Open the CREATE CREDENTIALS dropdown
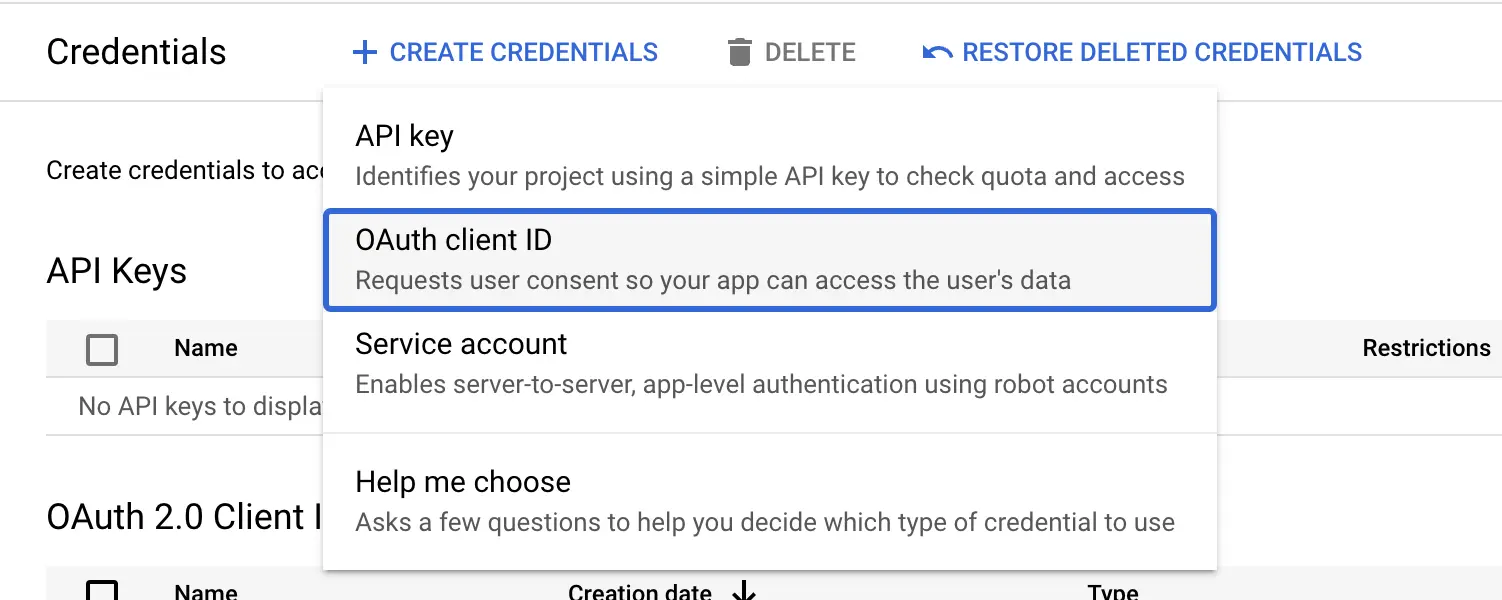1502x600 pixels. tap(503, 52)
